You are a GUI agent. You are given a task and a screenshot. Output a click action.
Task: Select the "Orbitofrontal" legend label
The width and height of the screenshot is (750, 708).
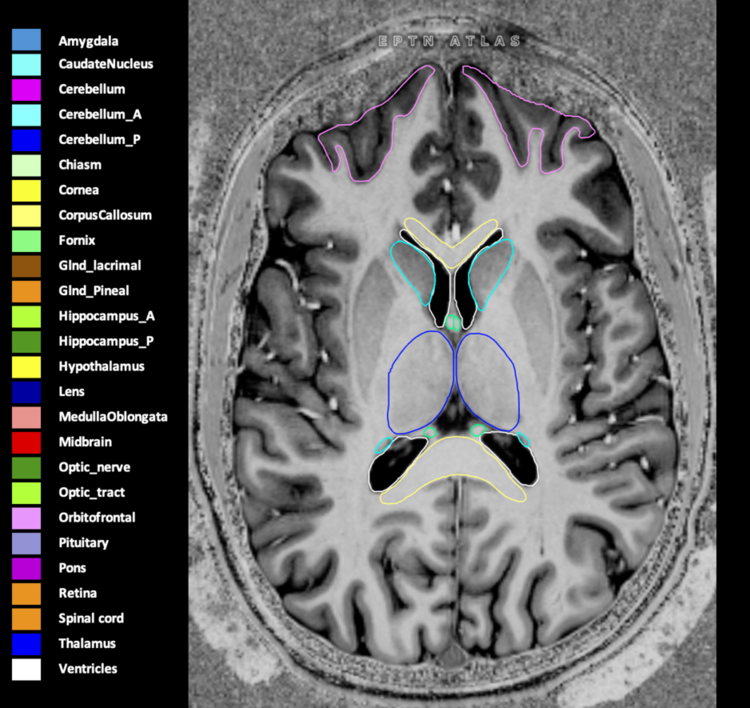97,518
